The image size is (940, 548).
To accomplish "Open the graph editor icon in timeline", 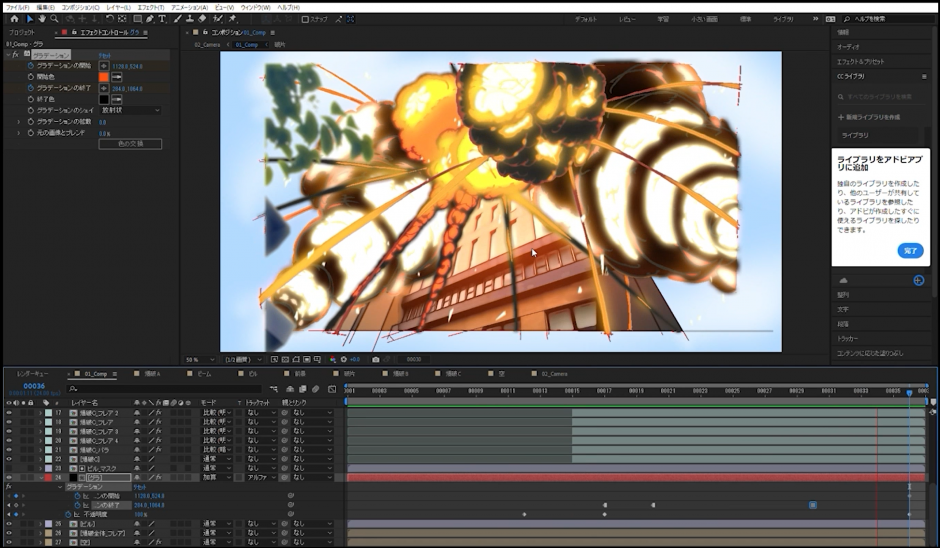I will click(332, 389).
